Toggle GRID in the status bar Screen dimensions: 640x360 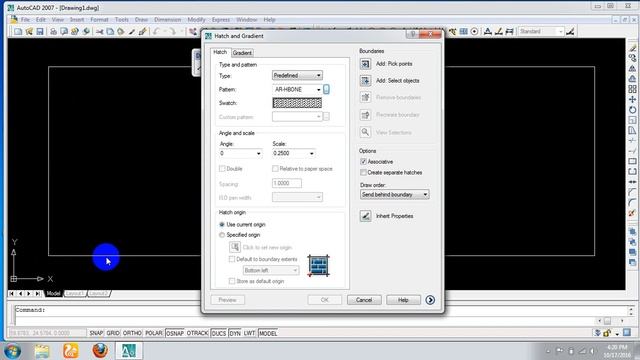click(113, 333)
